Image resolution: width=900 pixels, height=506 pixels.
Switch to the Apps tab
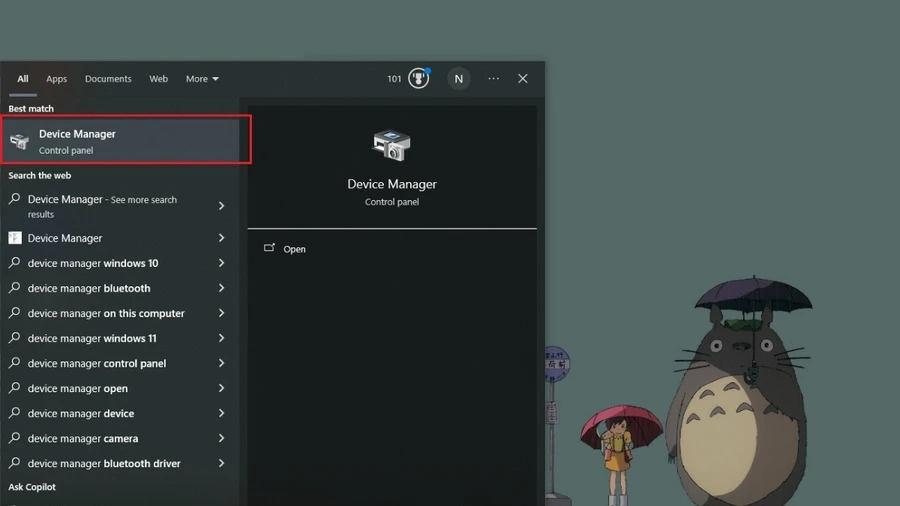point(56,79)
